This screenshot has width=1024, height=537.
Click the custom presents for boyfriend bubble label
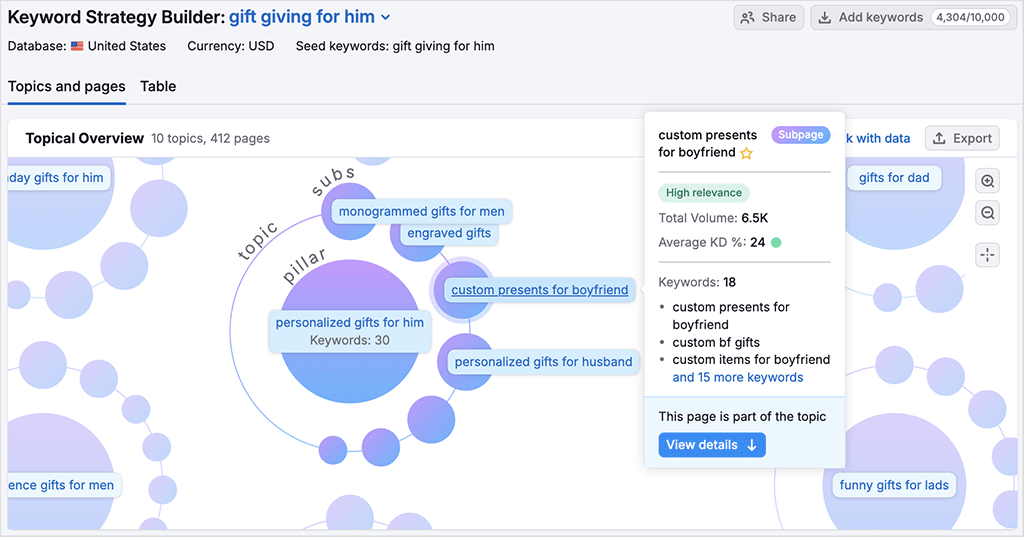click(x=539, y=290)
